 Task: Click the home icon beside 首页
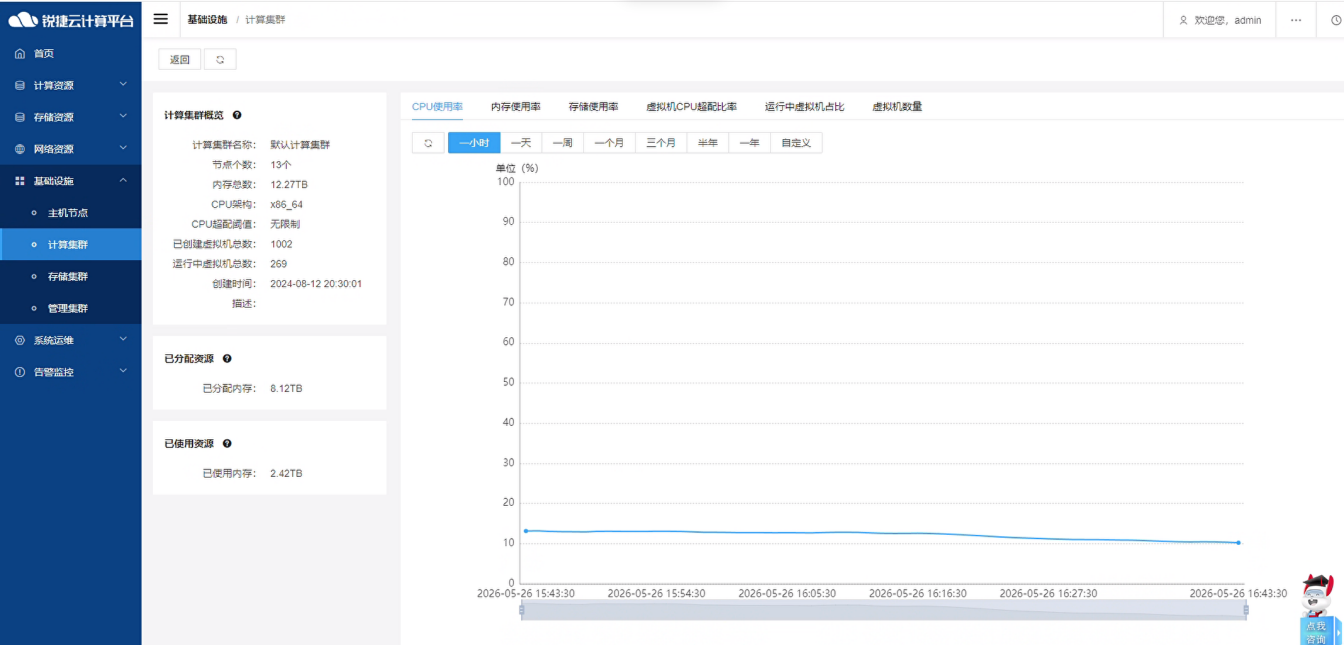point(20,54)
